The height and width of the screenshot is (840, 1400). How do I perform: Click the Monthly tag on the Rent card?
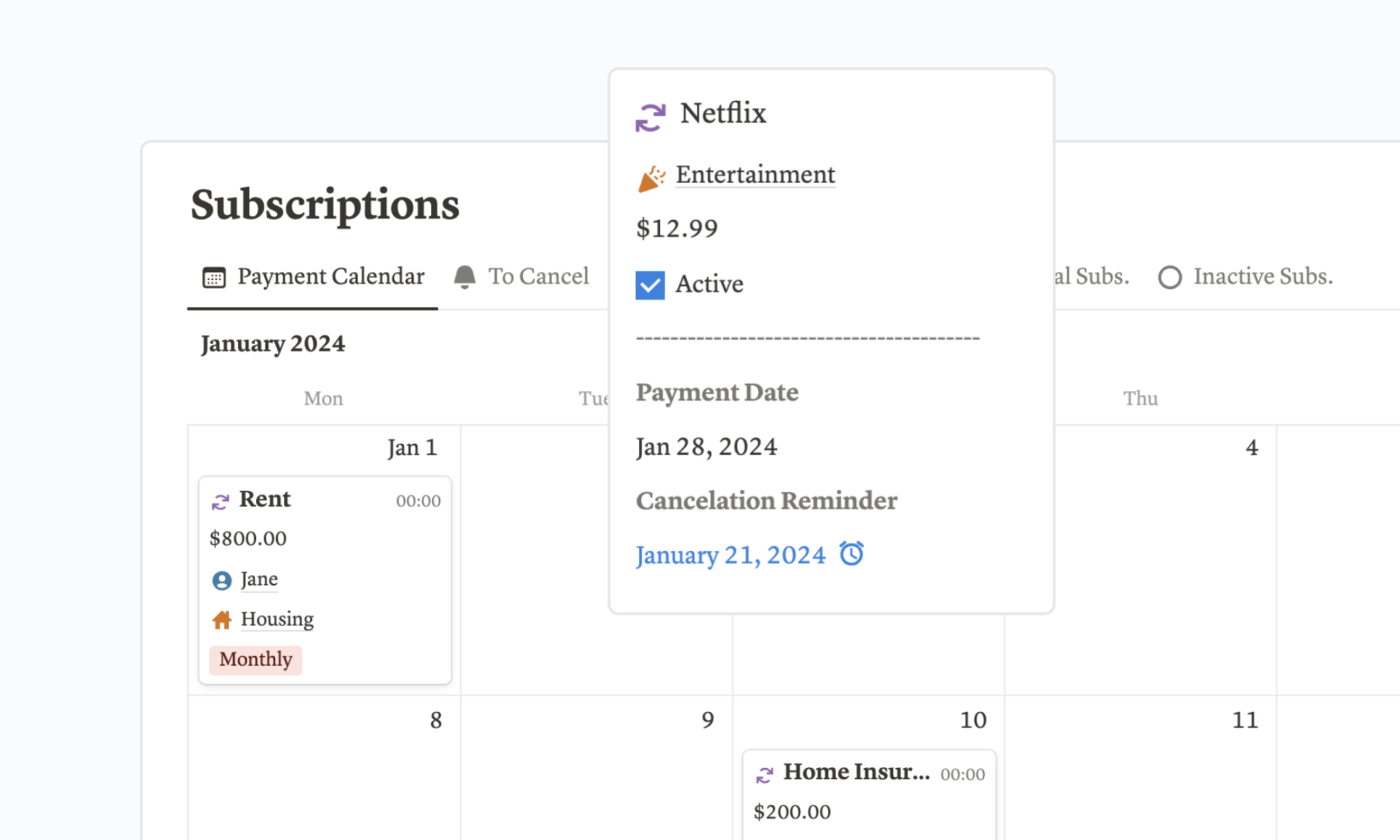click(255, 659)
